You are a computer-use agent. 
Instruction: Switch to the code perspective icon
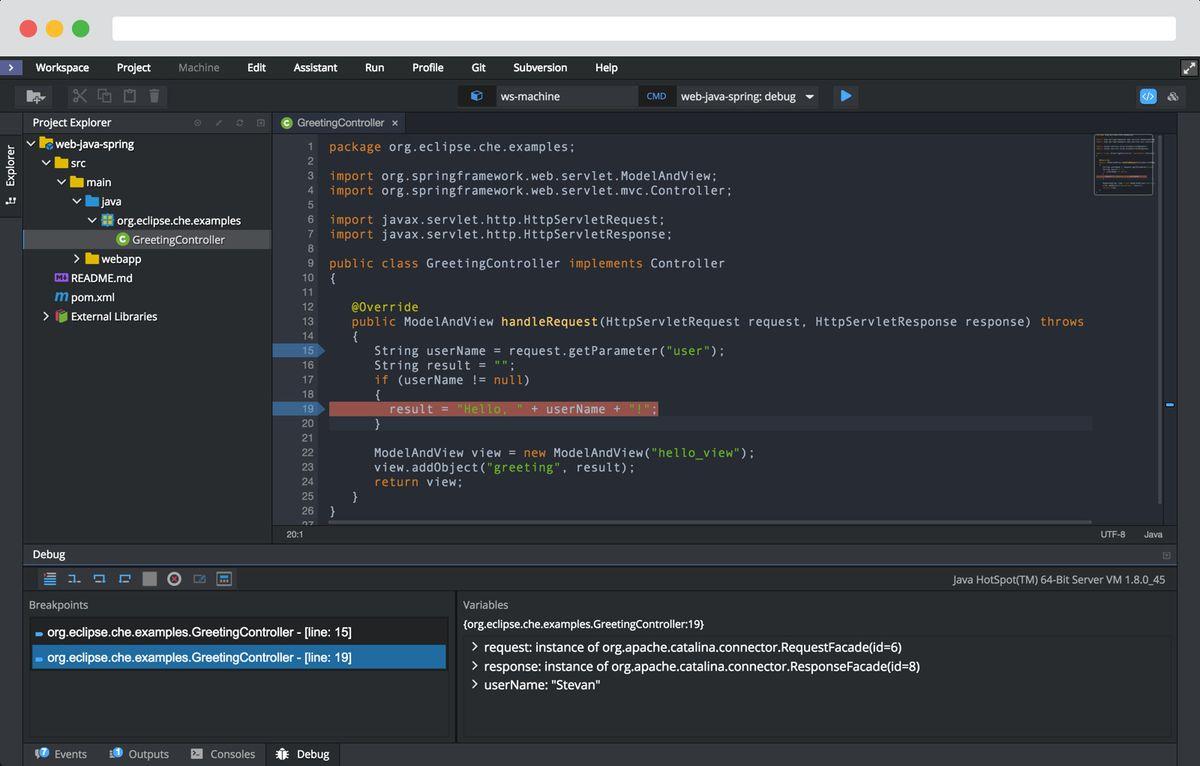coord(1148,96)
